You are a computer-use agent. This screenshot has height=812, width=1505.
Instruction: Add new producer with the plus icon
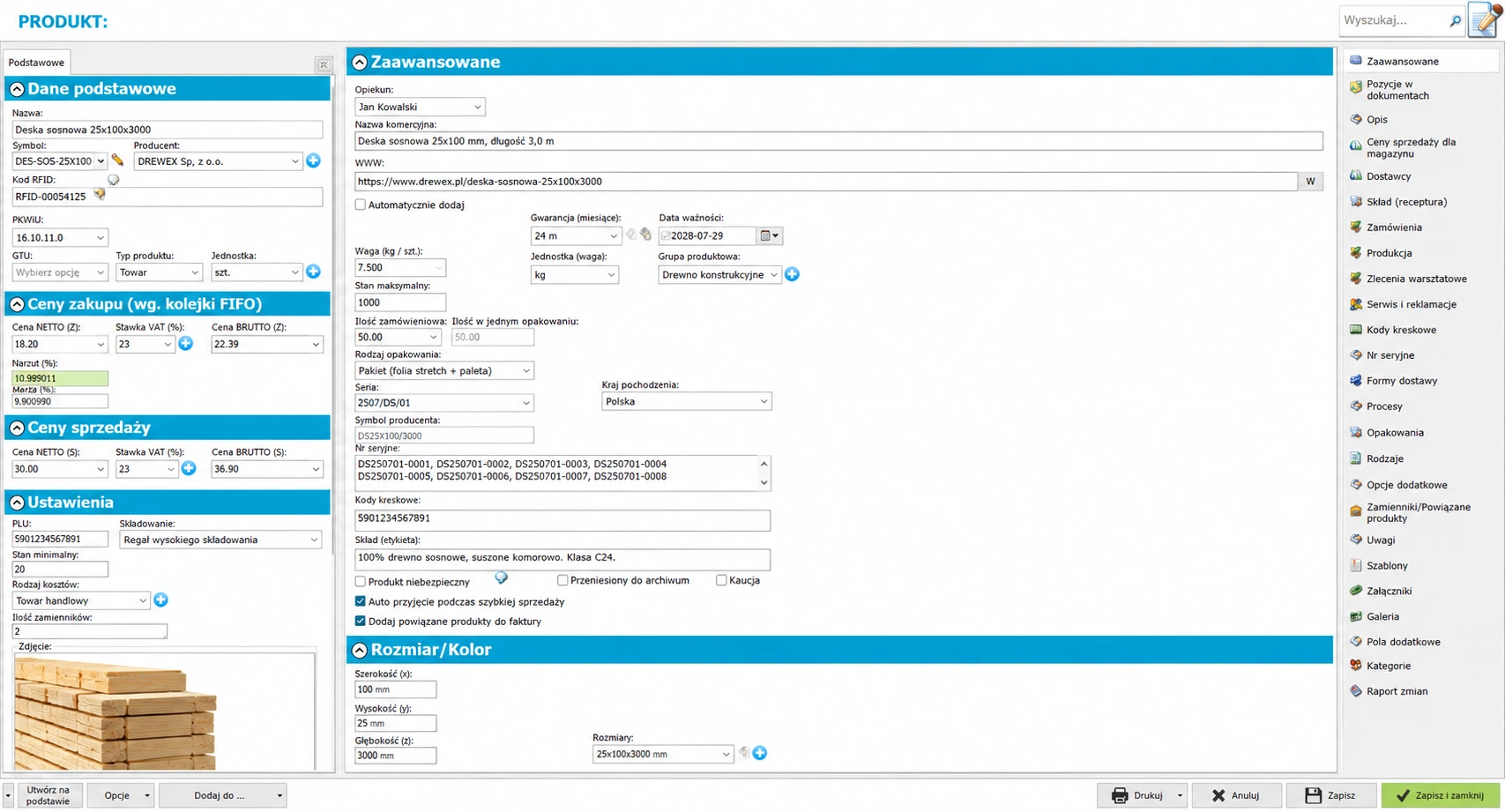coord(313,160)
